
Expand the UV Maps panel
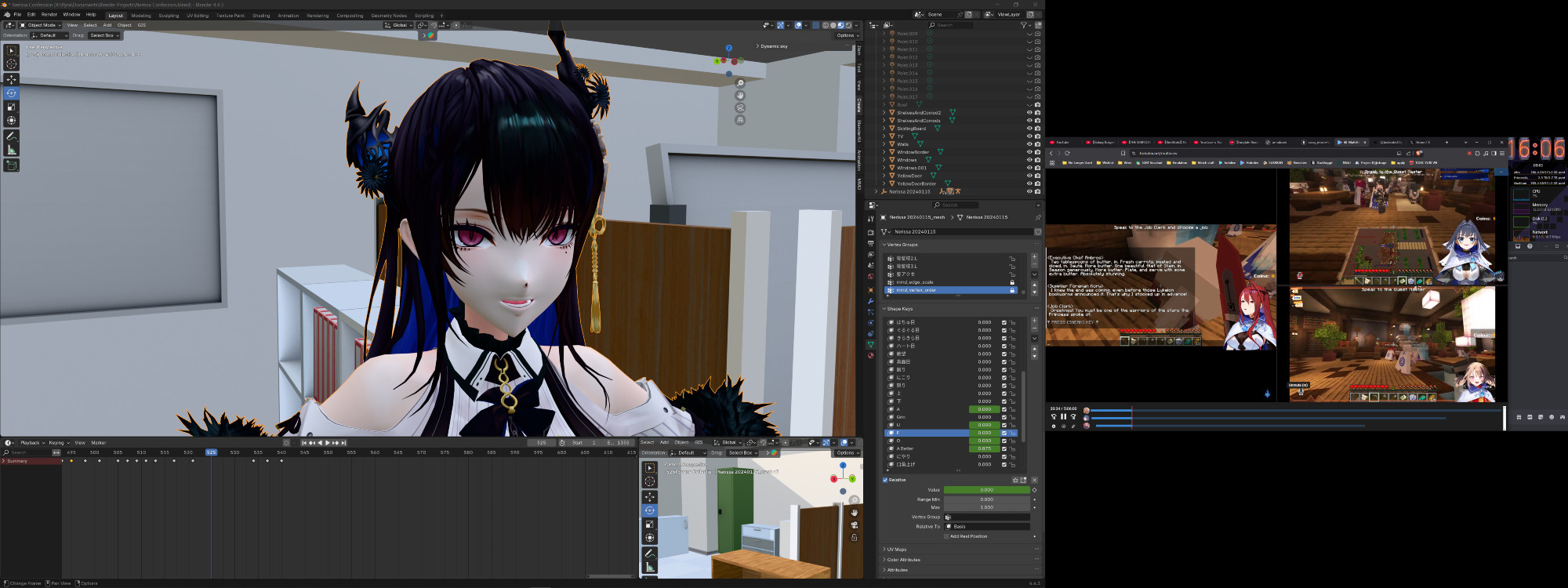tap(897, 550)
